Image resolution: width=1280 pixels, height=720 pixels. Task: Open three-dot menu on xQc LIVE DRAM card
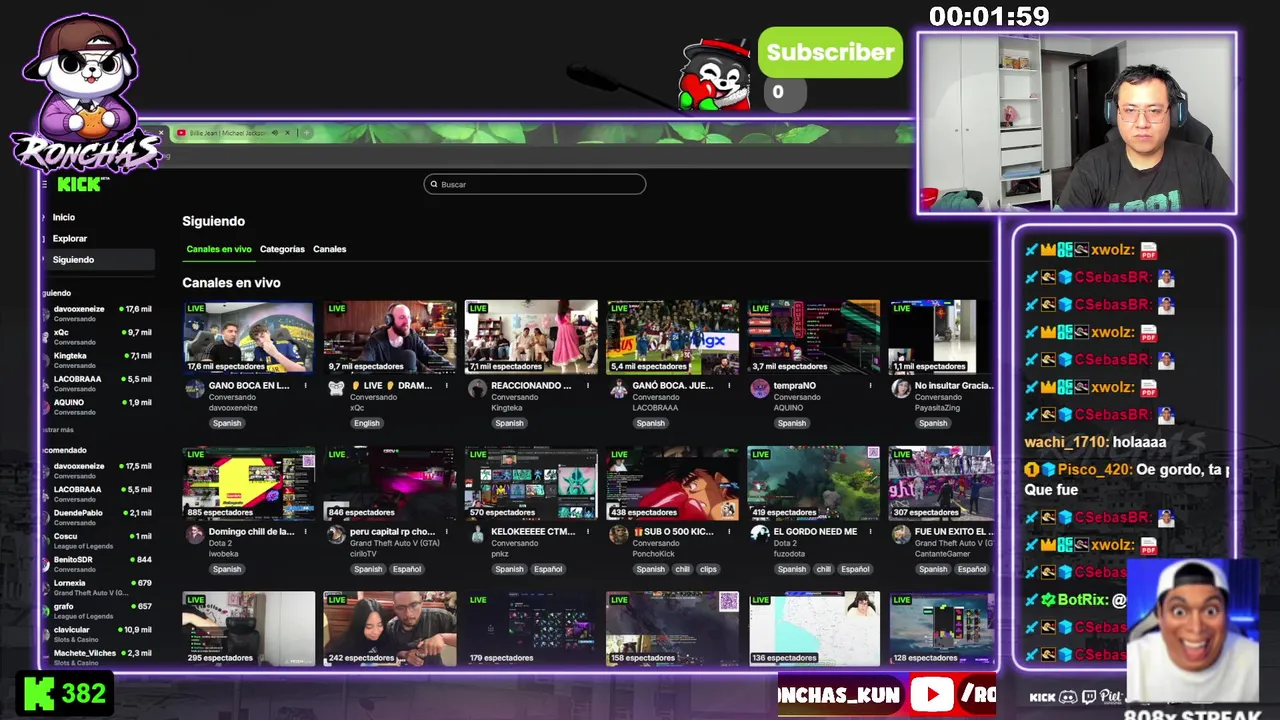447,385
